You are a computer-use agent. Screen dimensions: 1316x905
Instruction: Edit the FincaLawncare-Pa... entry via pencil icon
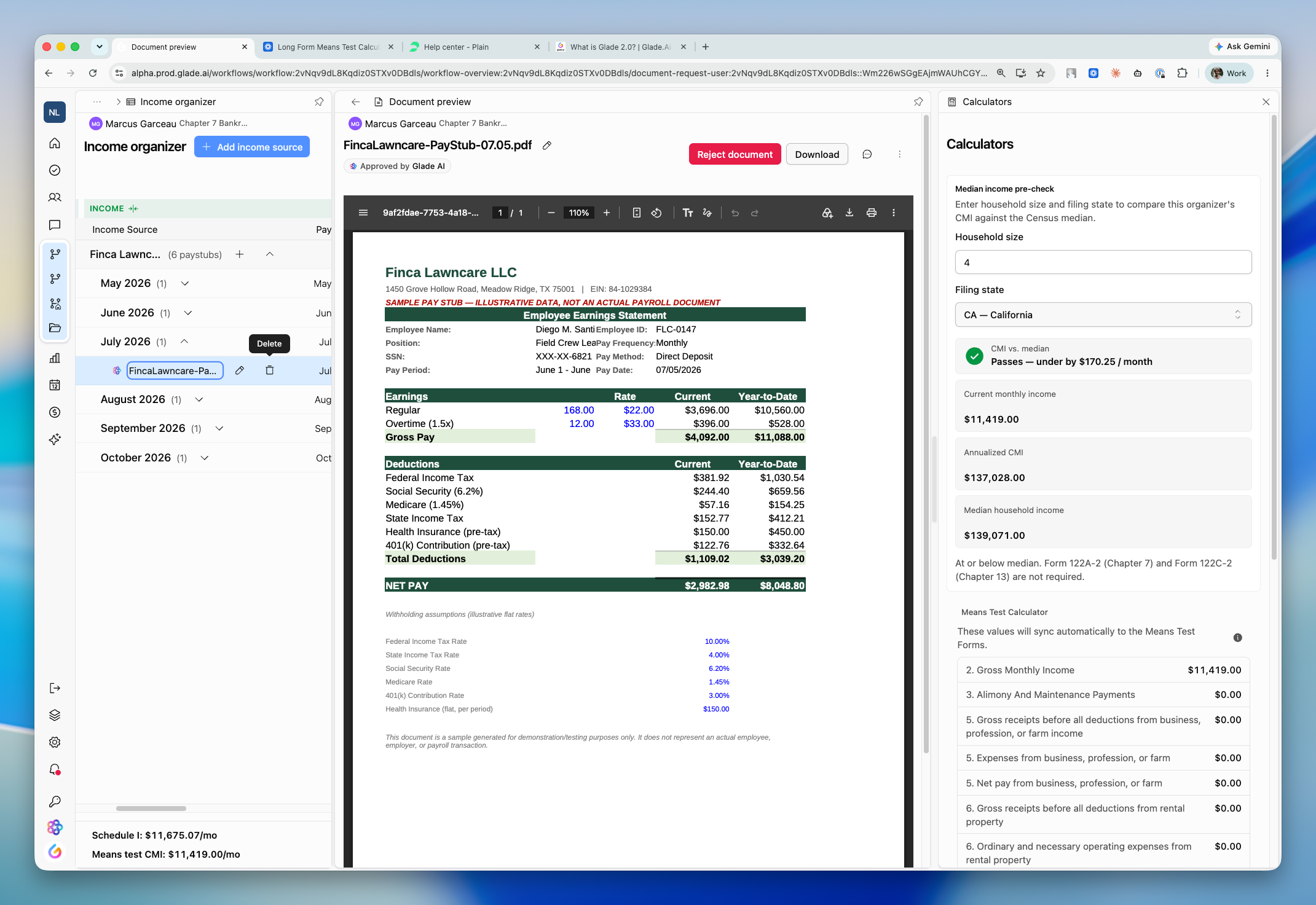[240, 370]
